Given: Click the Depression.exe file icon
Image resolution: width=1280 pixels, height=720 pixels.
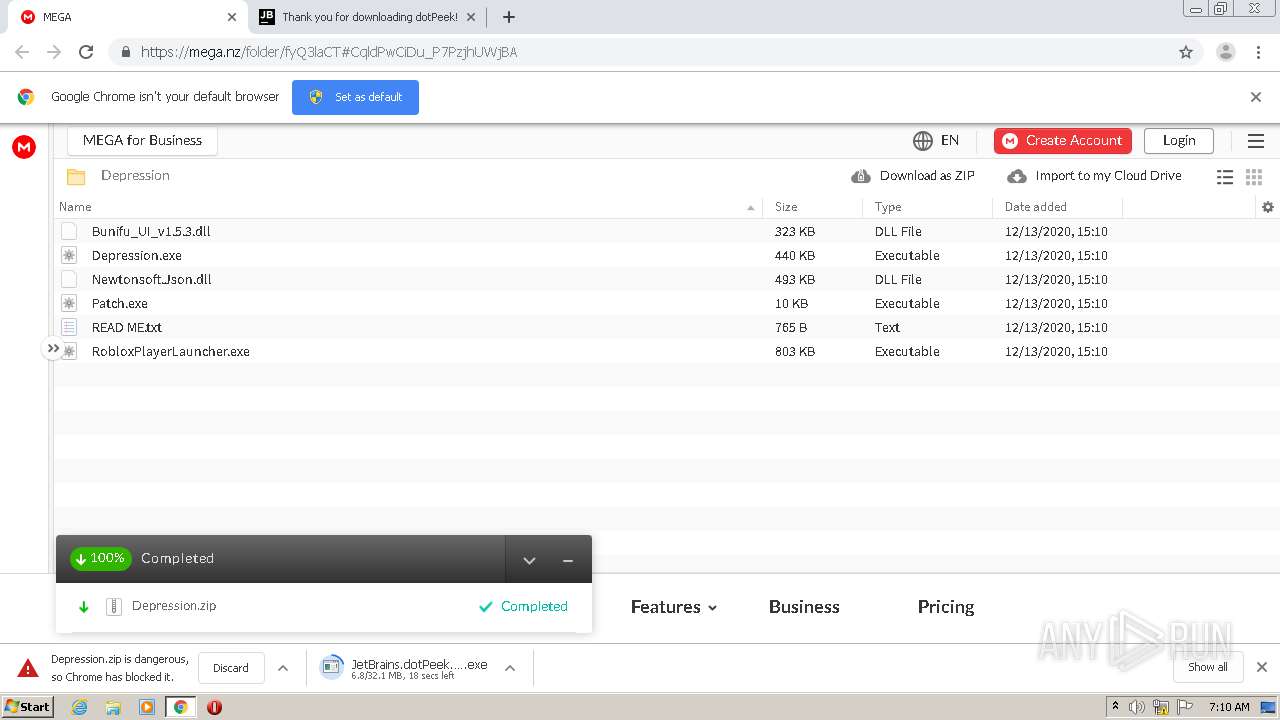Looking at the screenshot, I should (x=69, y=255).
